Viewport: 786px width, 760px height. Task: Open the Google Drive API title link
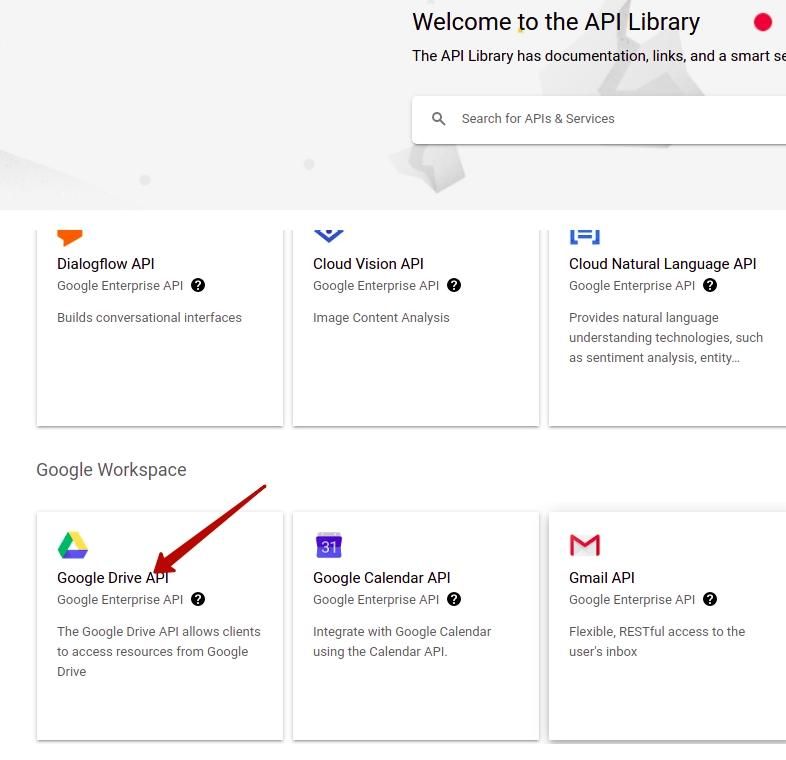coord(113,578)
